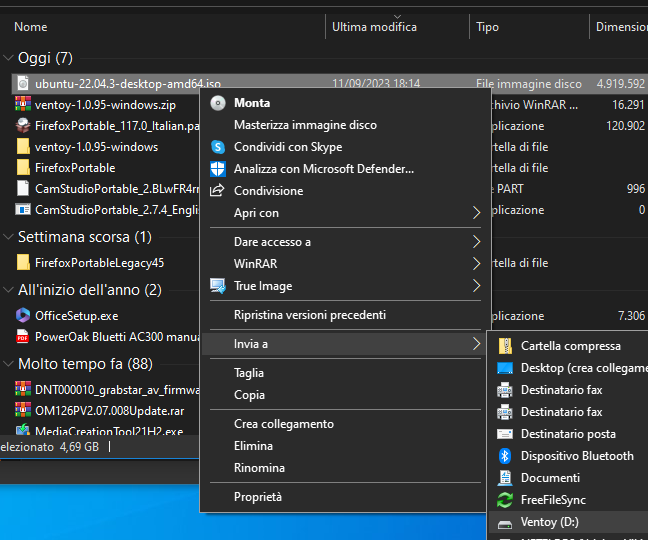This screenshot has width=648, height=540.
Task: Choose Condividi con Skype
Action: tap(343, 147)
